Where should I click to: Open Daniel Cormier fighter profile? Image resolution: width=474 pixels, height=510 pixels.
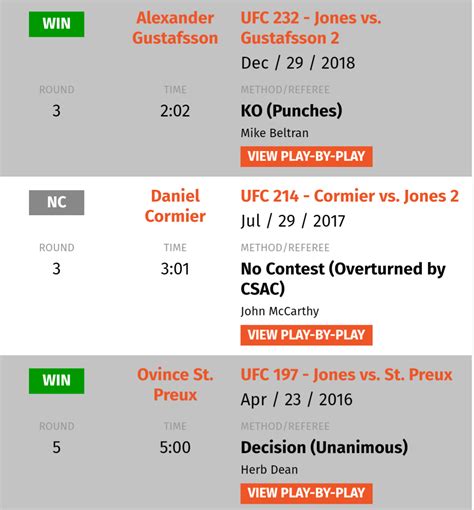[x=175, y=206]
